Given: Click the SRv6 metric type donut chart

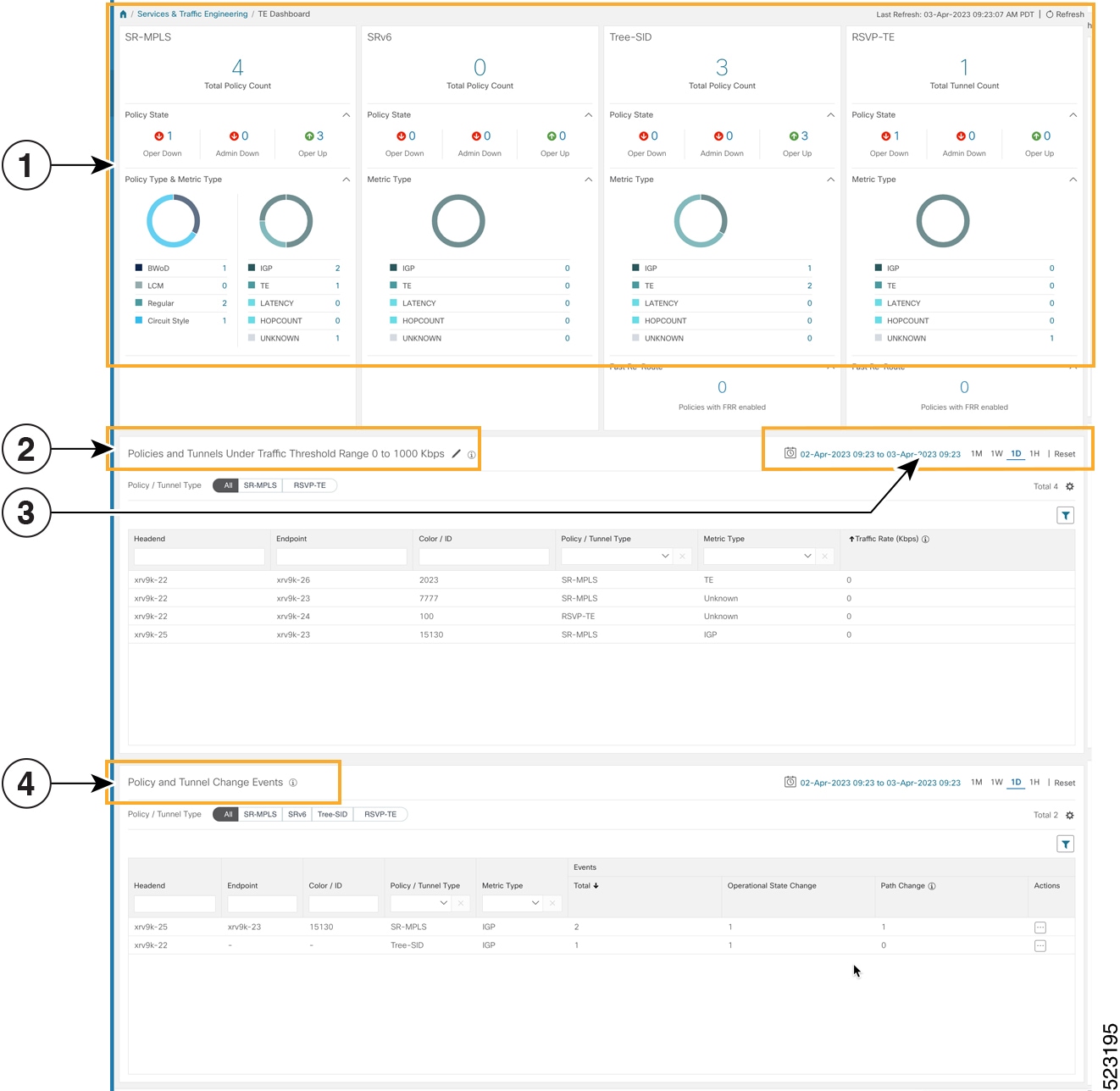Looking at the screenshot, I should pos(458,221).
